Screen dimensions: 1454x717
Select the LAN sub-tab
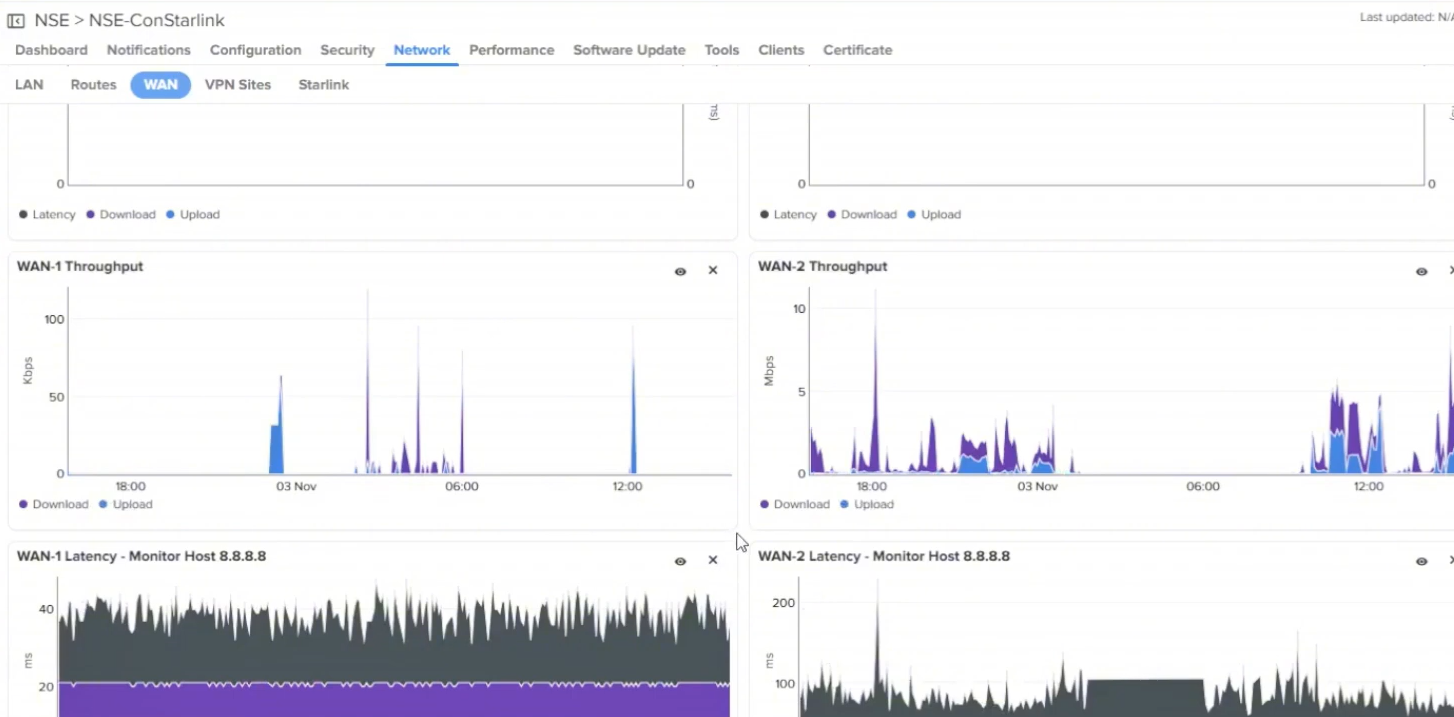pos(29,85)
